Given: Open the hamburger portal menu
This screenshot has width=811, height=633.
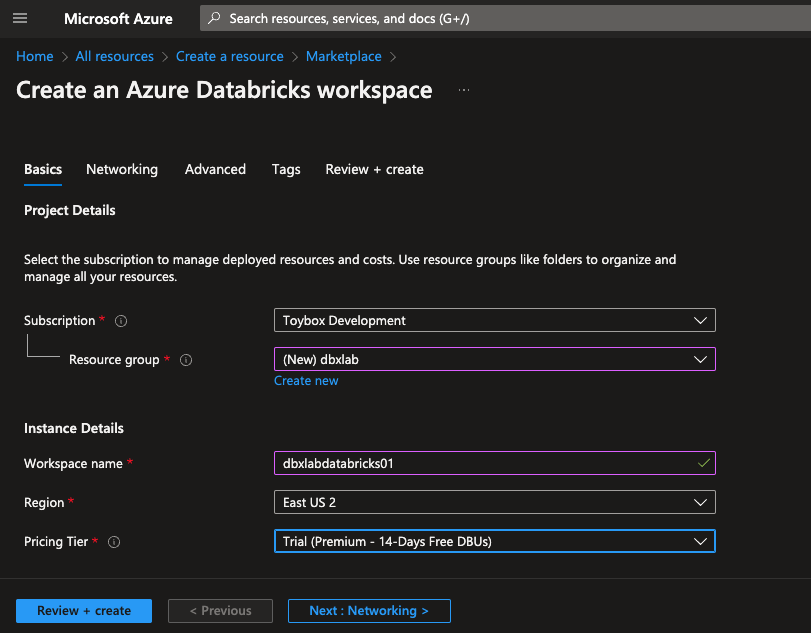Looking at the screenshot, I should (20, 19).
